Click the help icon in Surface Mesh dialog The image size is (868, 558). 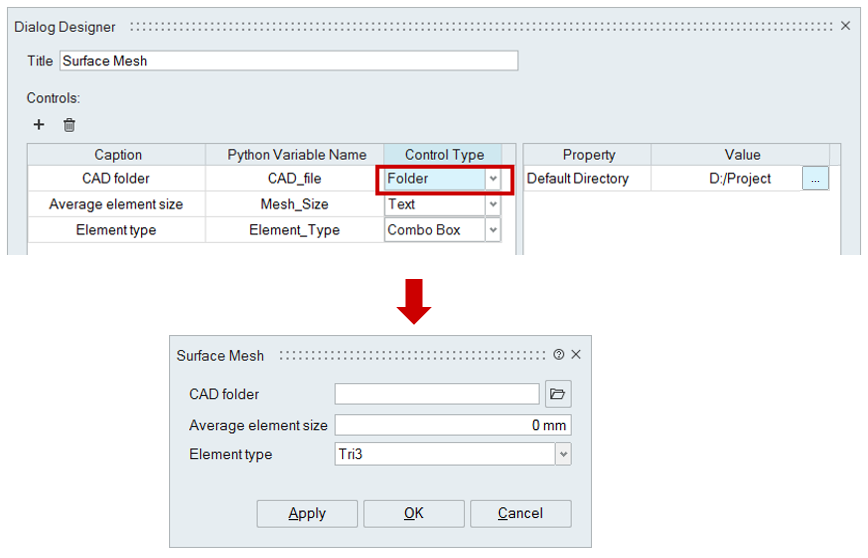558,355
